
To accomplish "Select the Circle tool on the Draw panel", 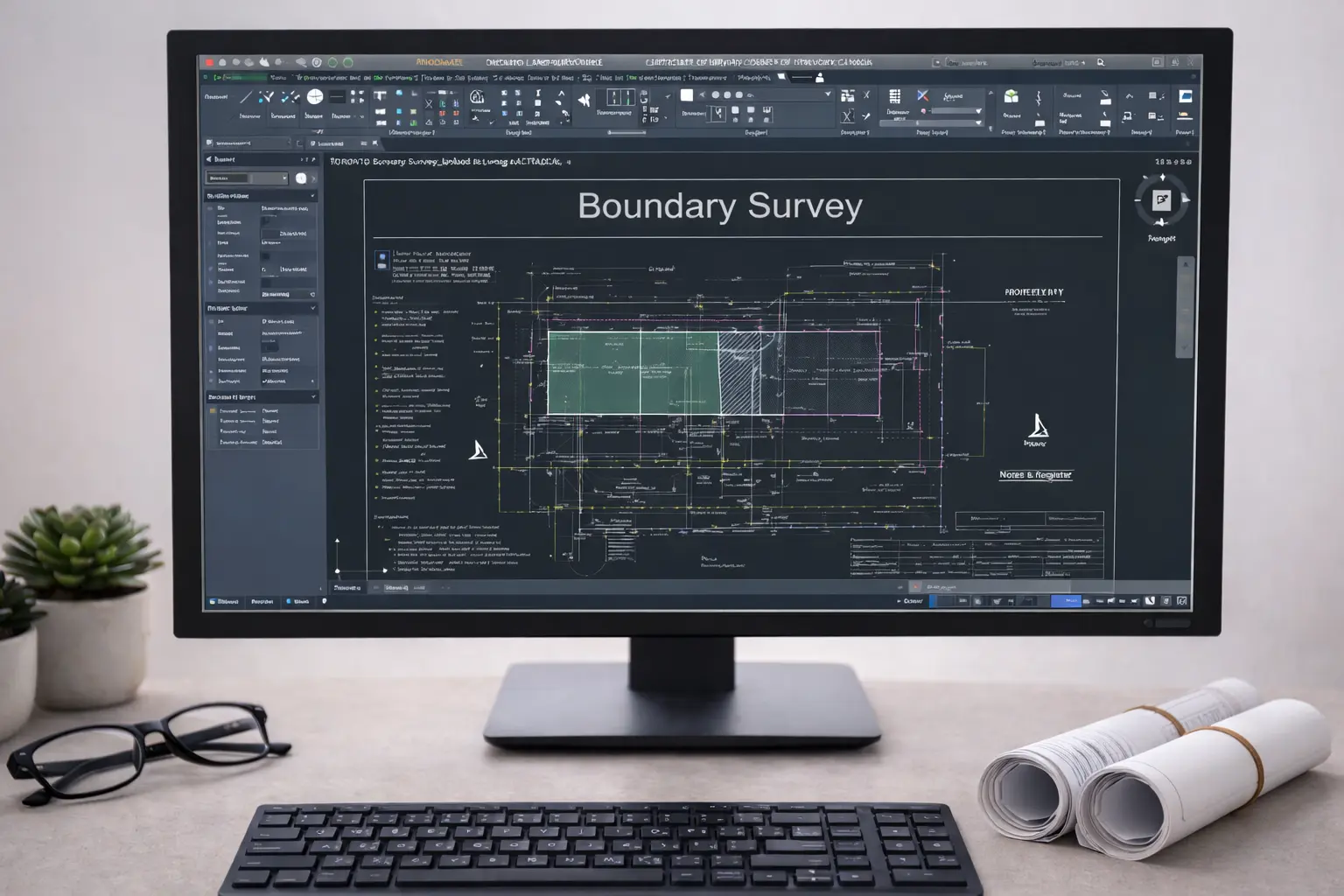I will click(x=313, y=94).
